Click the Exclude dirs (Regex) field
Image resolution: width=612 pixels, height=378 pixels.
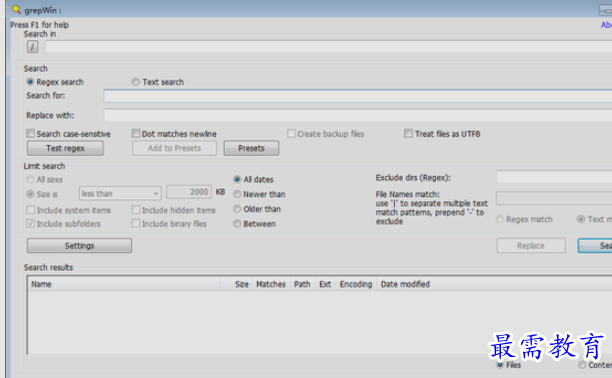point(554,177)
